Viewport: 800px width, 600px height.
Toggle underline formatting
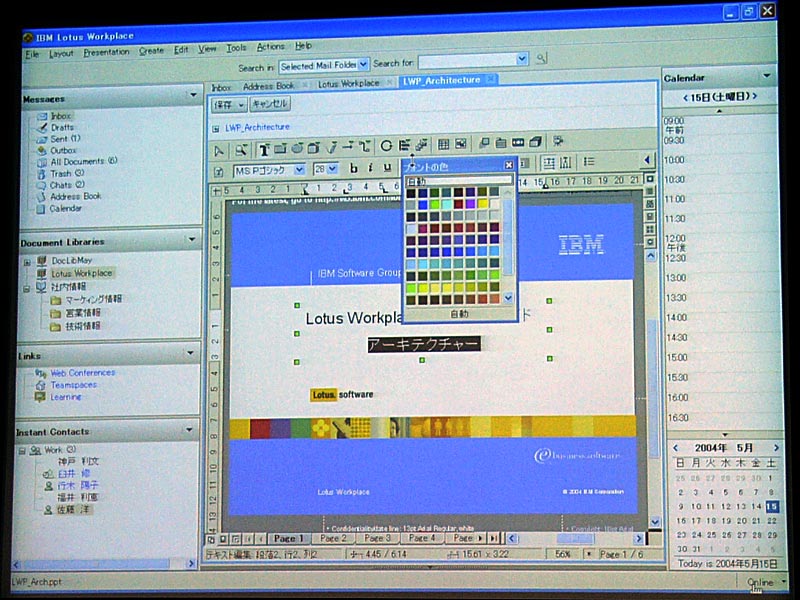(x=387, y=166)
